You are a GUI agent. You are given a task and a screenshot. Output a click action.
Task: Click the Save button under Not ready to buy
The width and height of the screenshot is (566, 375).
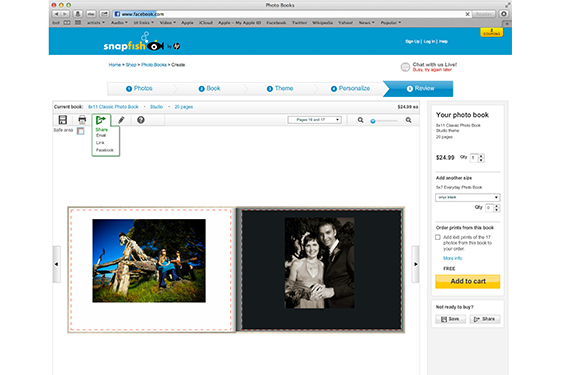(450, 319)
